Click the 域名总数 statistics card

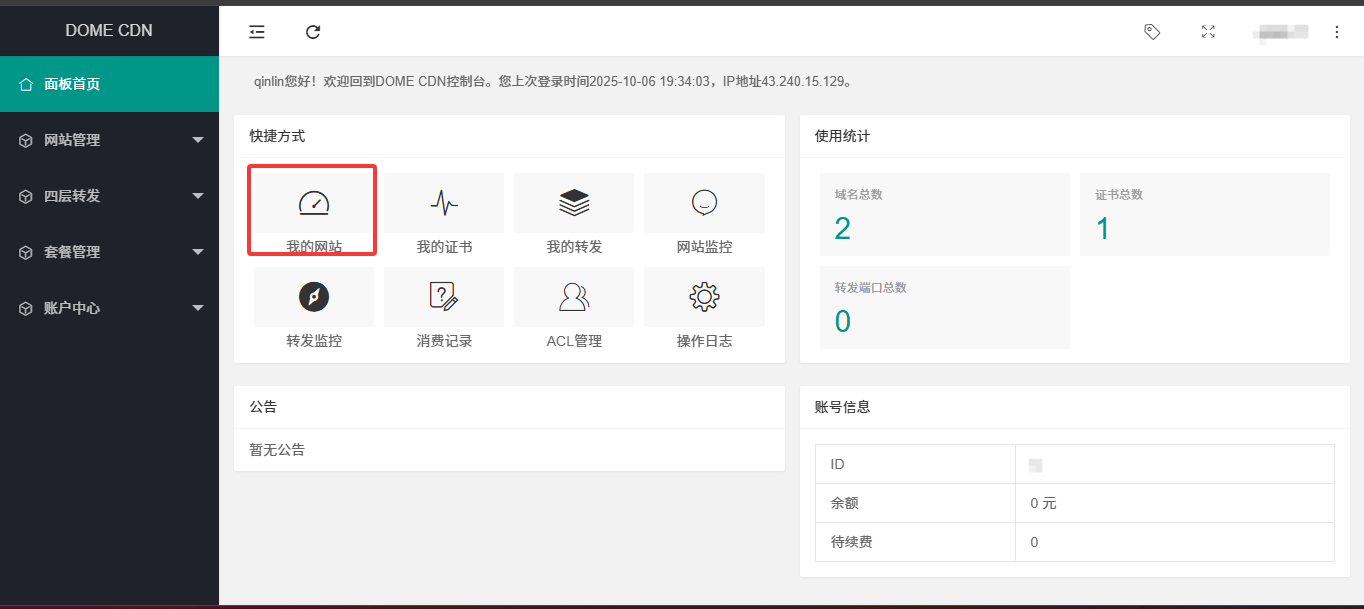(x=944, y=215)
